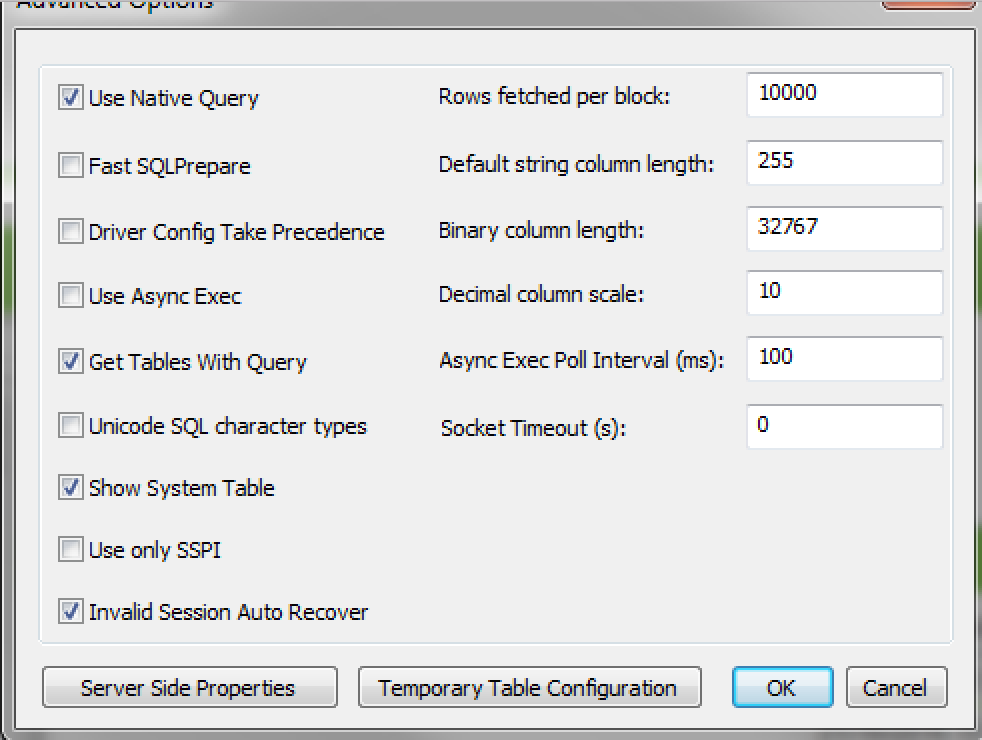Click the Socket Timeout input box
Image resolution: width=982 pixels, height=740 pixels.
844,426
